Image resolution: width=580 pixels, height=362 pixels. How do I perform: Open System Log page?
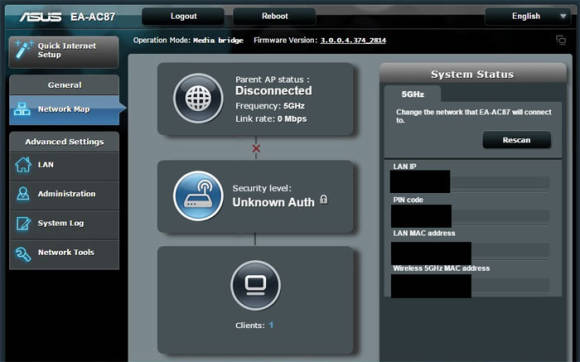64,223
